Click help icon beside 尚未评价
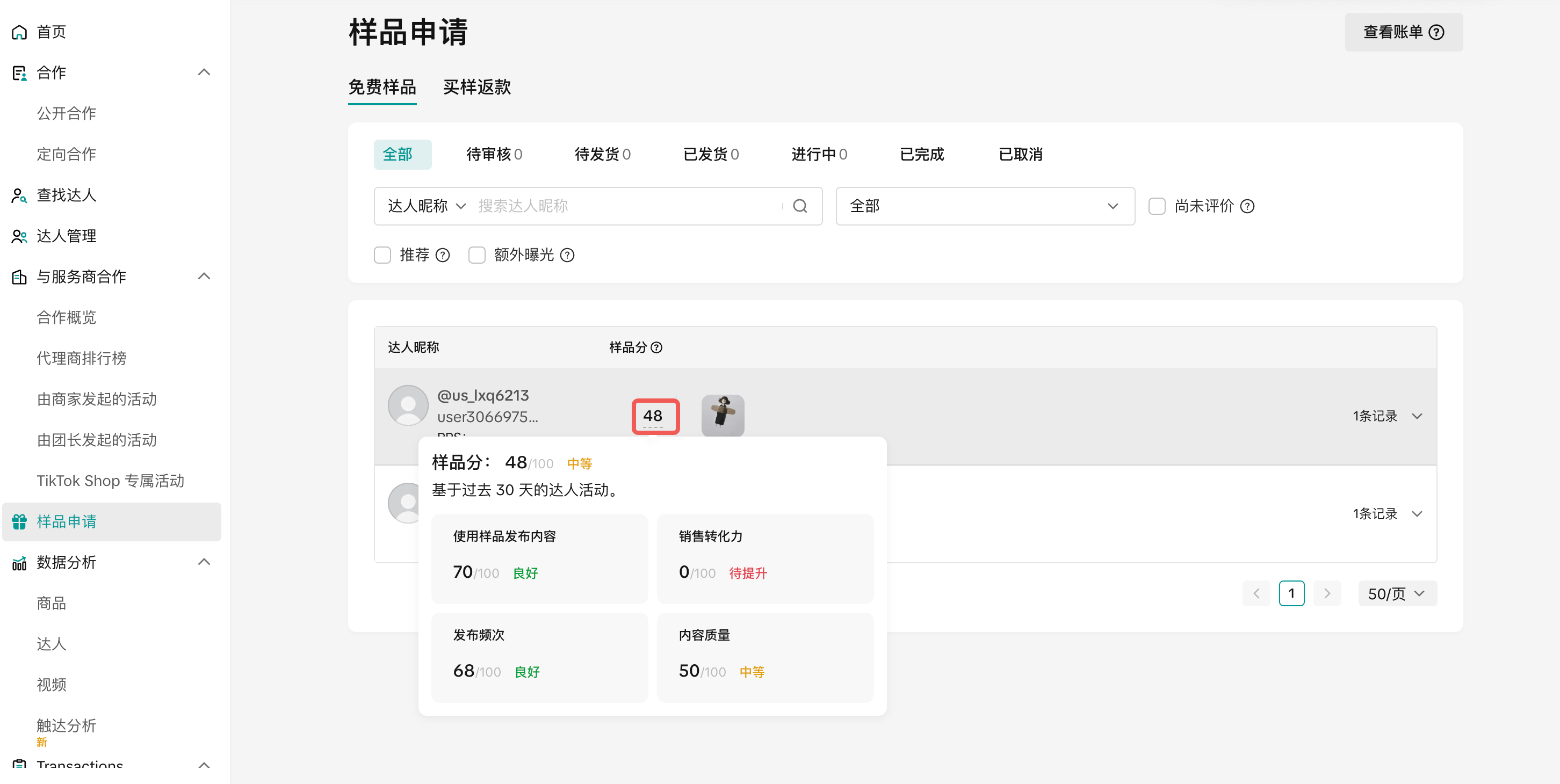The image size is (1560, 784). pyautogui.click(x=1247, y=206)
